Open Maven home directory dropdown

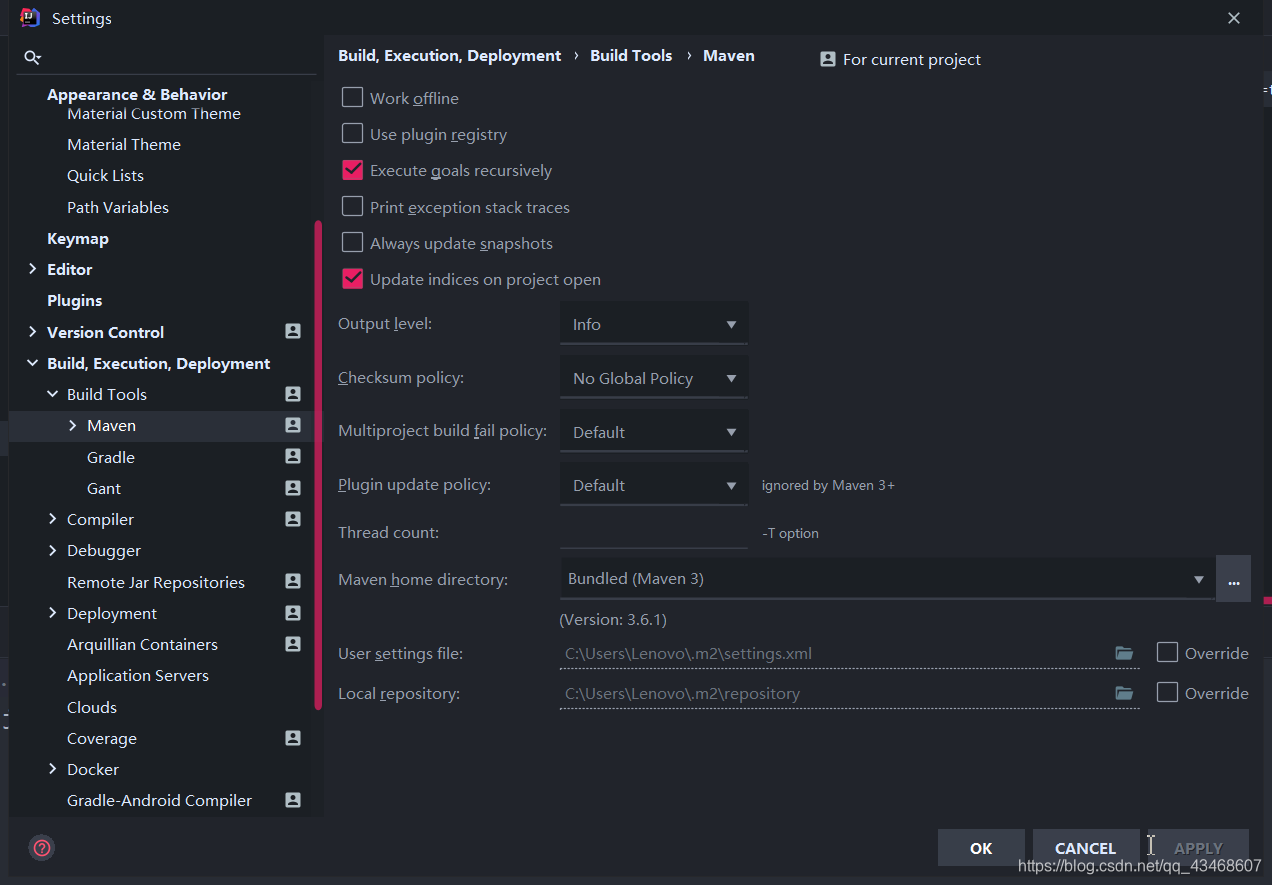[886, 579]
